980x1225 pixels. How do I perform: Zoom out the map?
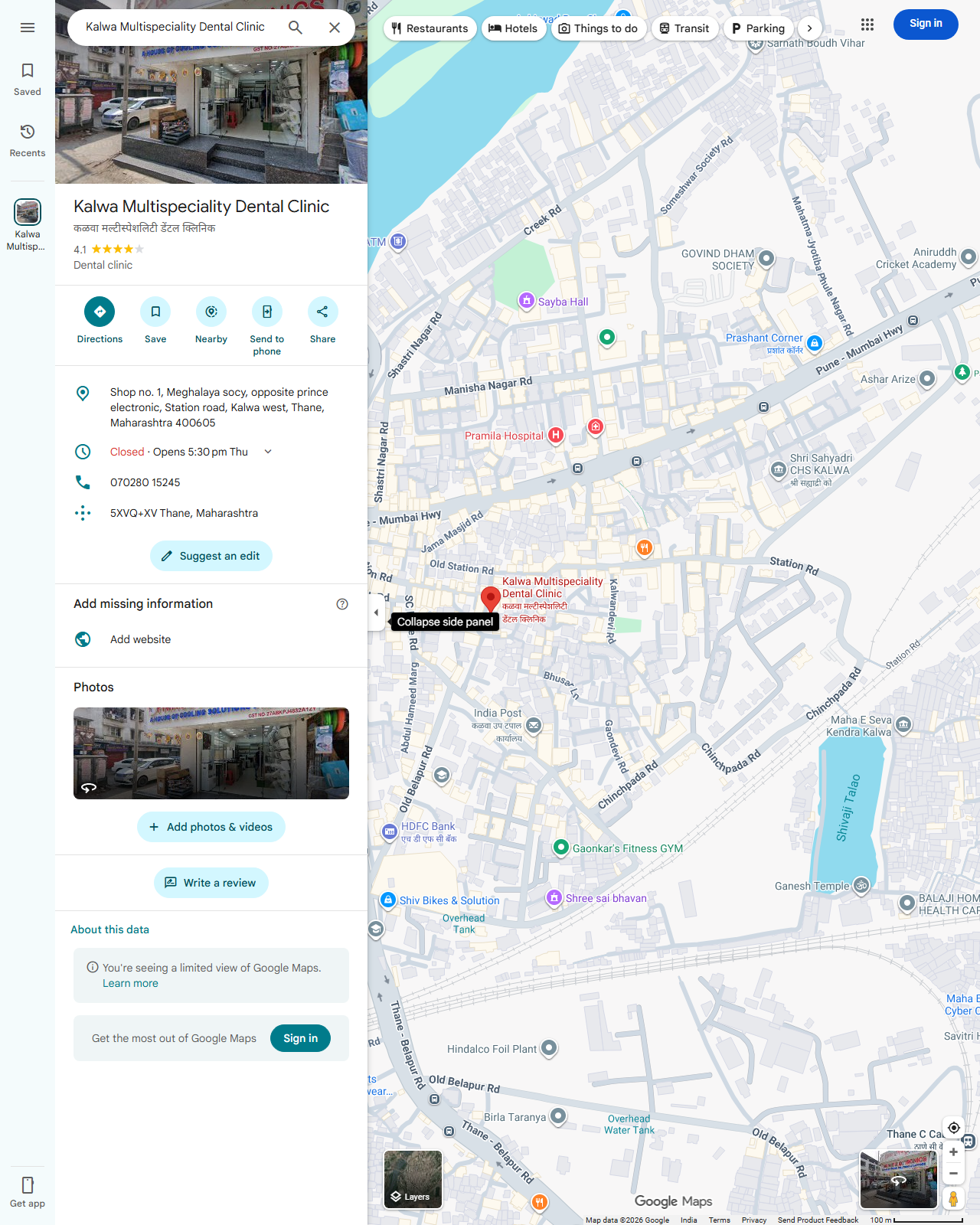[x=954, y=1173]
